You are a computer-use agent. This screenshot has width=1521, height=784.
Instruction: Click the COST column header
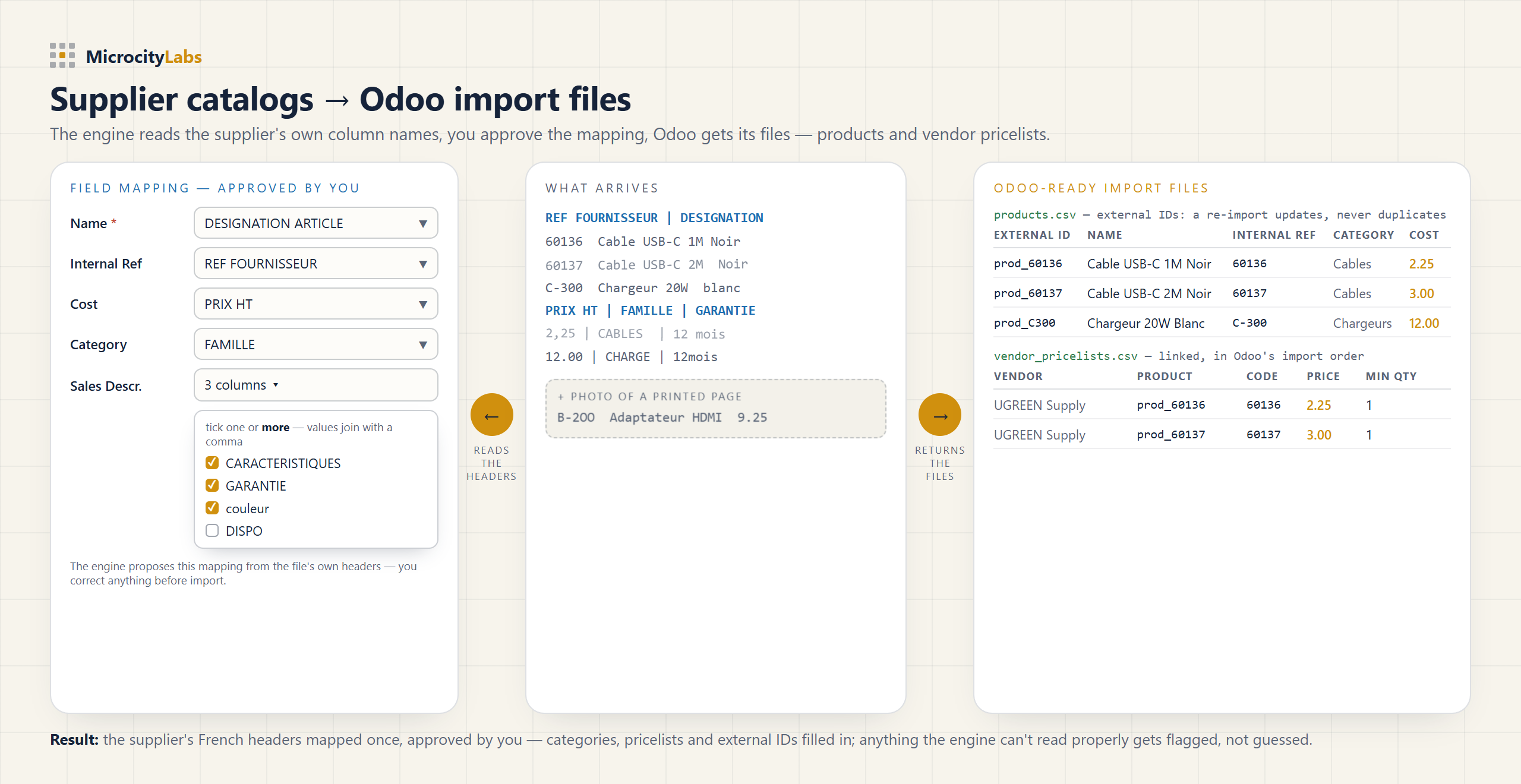1424,235
